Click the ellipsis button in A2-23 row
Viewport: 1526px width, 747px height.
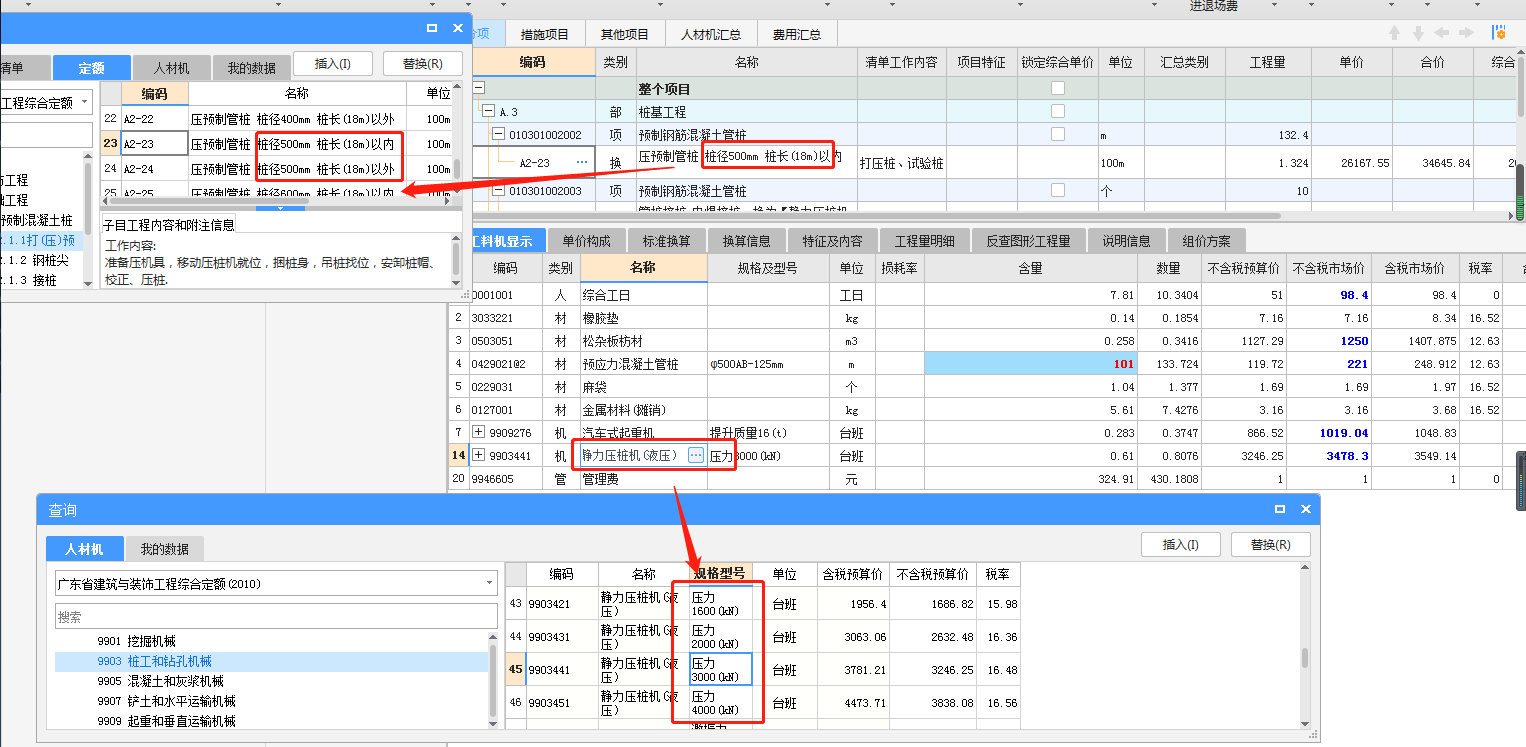point(581,162)
